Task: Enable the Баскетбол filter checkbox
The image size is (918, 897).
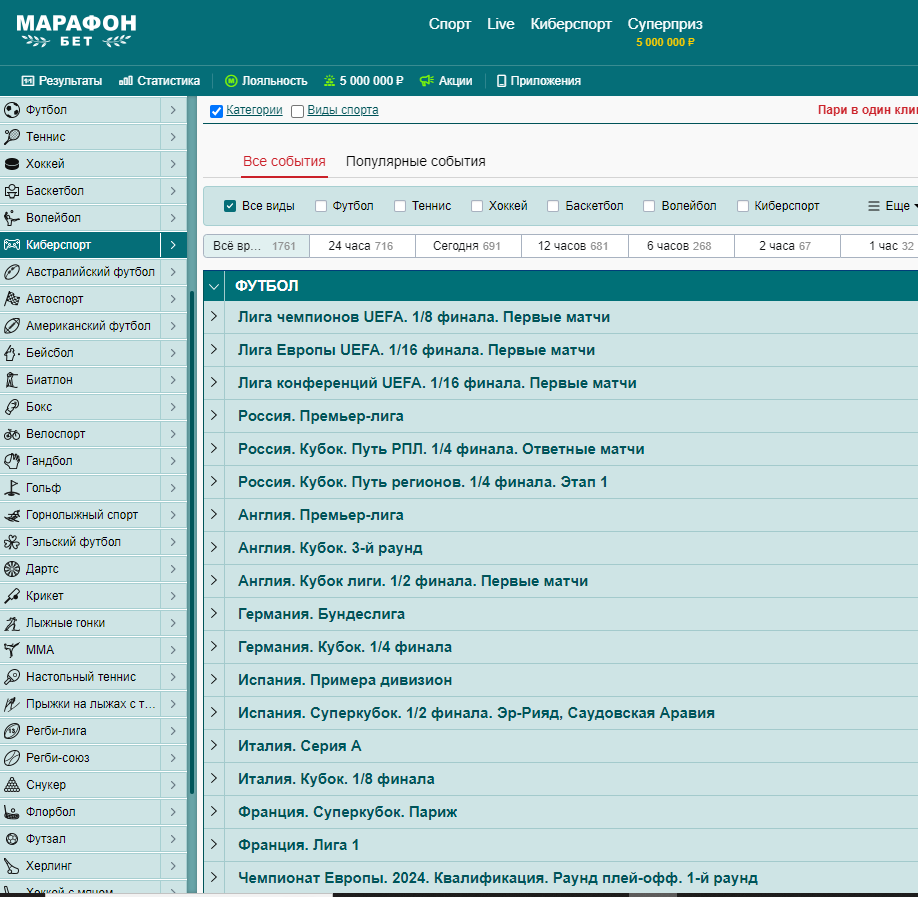Action: pos(553,206)
